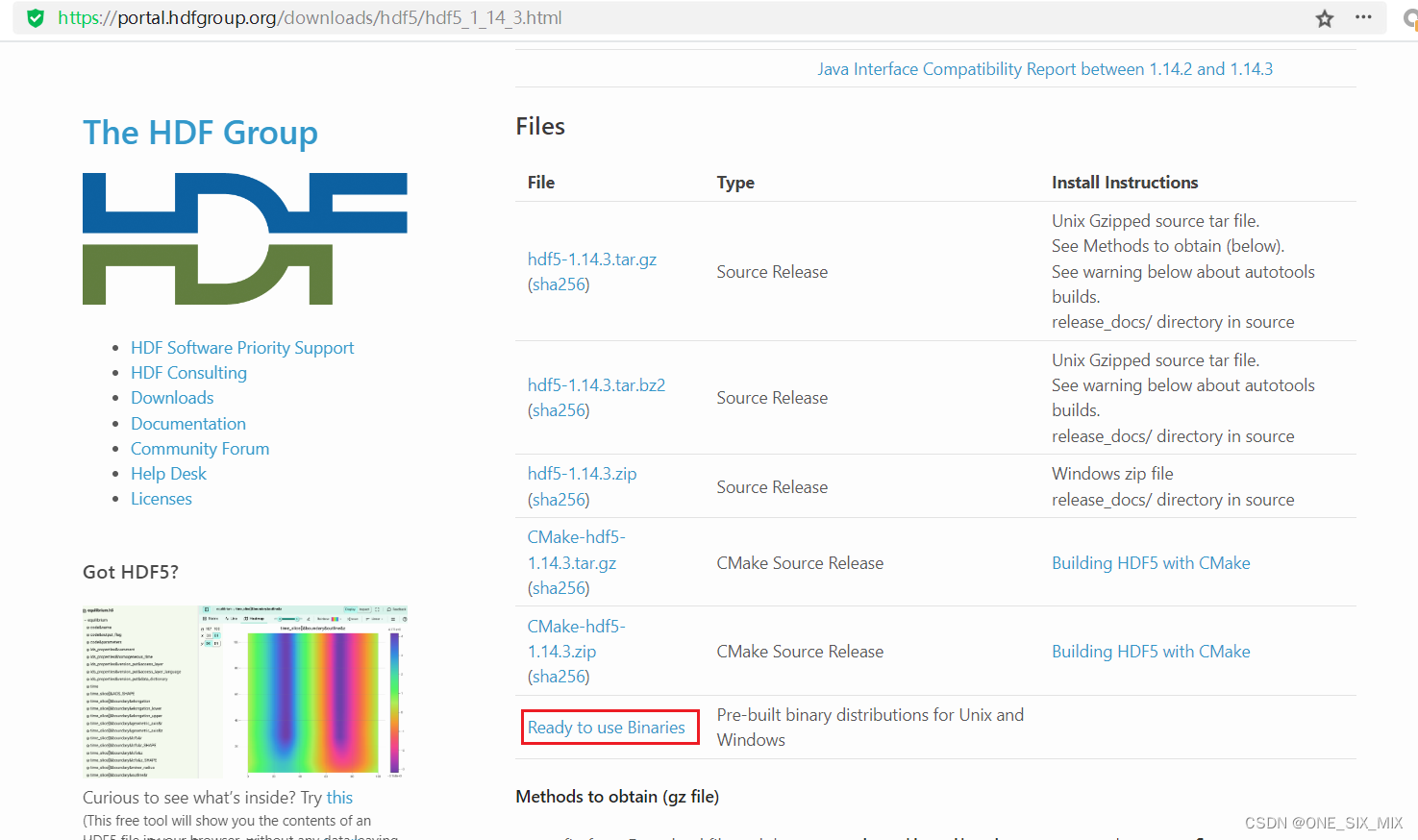Open The HDF Group heading link

pos(200,133)
